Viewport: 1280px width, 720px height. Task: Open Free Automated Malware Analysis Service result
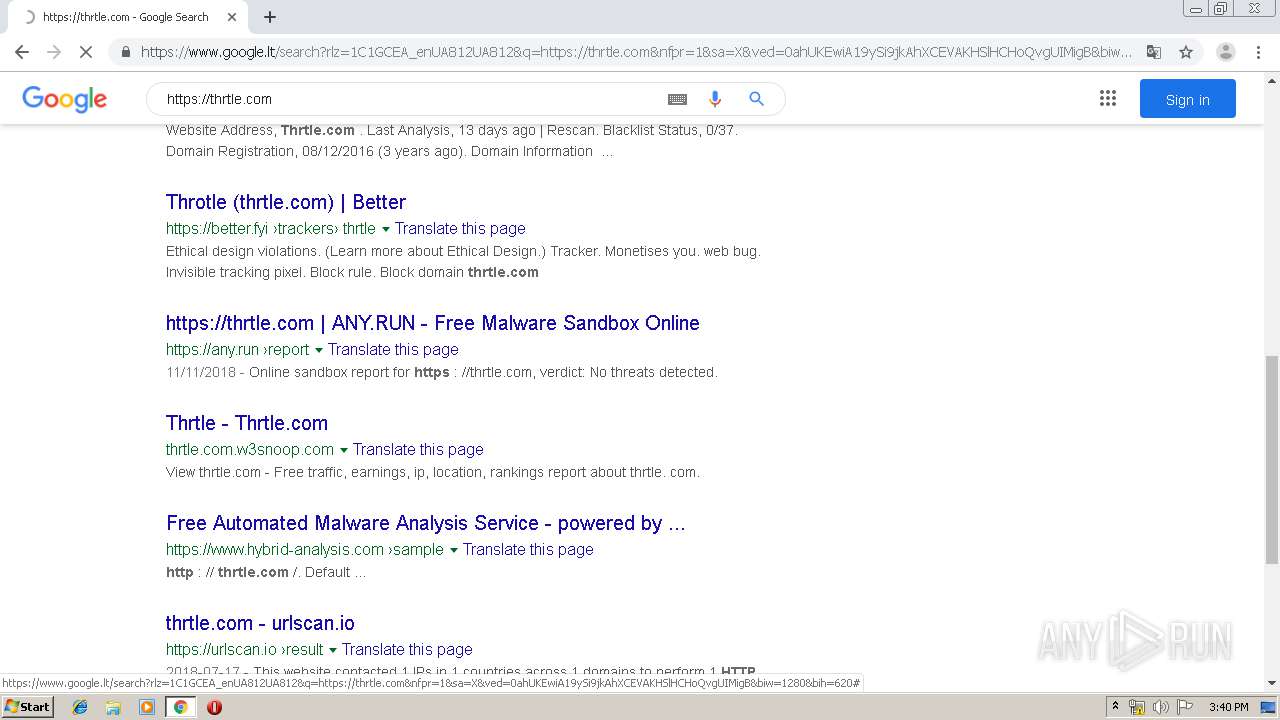[x=426, y=523]
